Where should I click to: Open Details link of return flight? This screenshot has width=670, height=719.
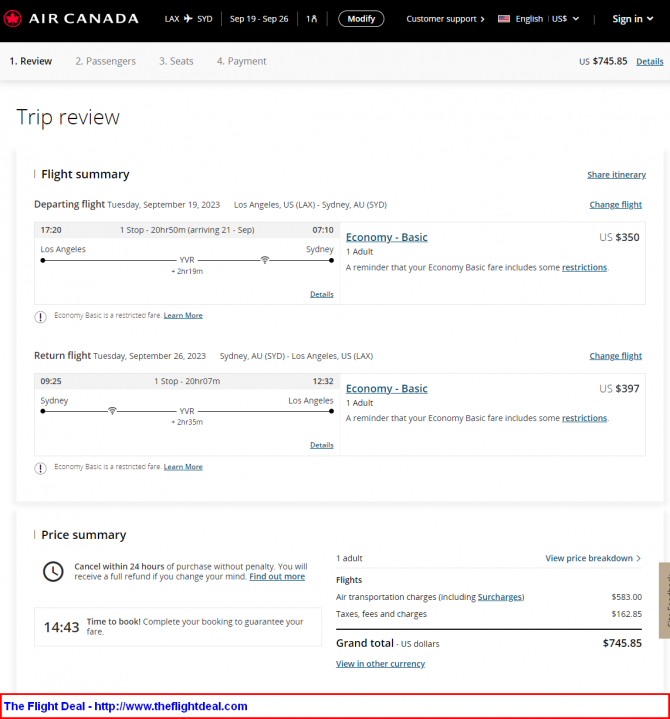321,445
